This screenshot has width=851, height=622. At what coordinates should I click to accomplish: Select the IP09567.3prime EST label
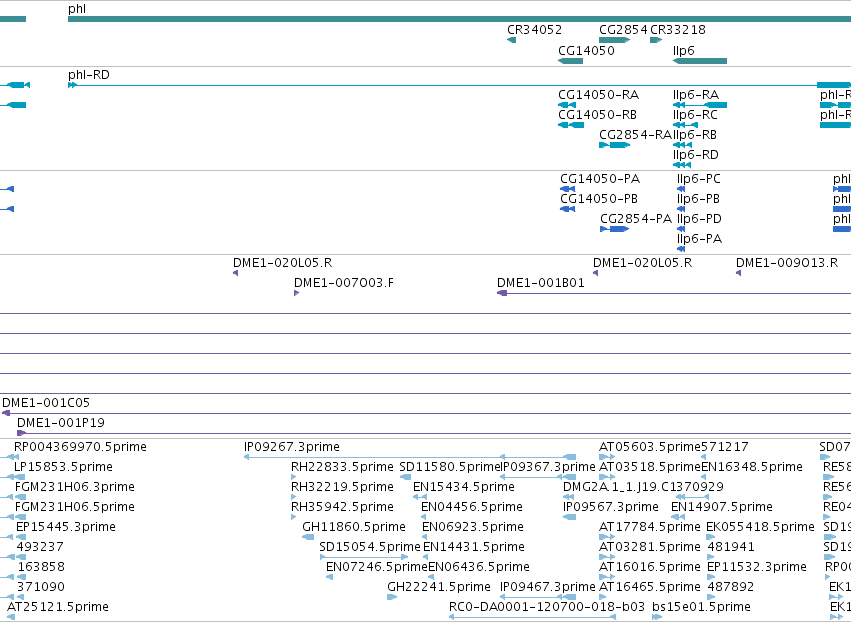(611, 507)
